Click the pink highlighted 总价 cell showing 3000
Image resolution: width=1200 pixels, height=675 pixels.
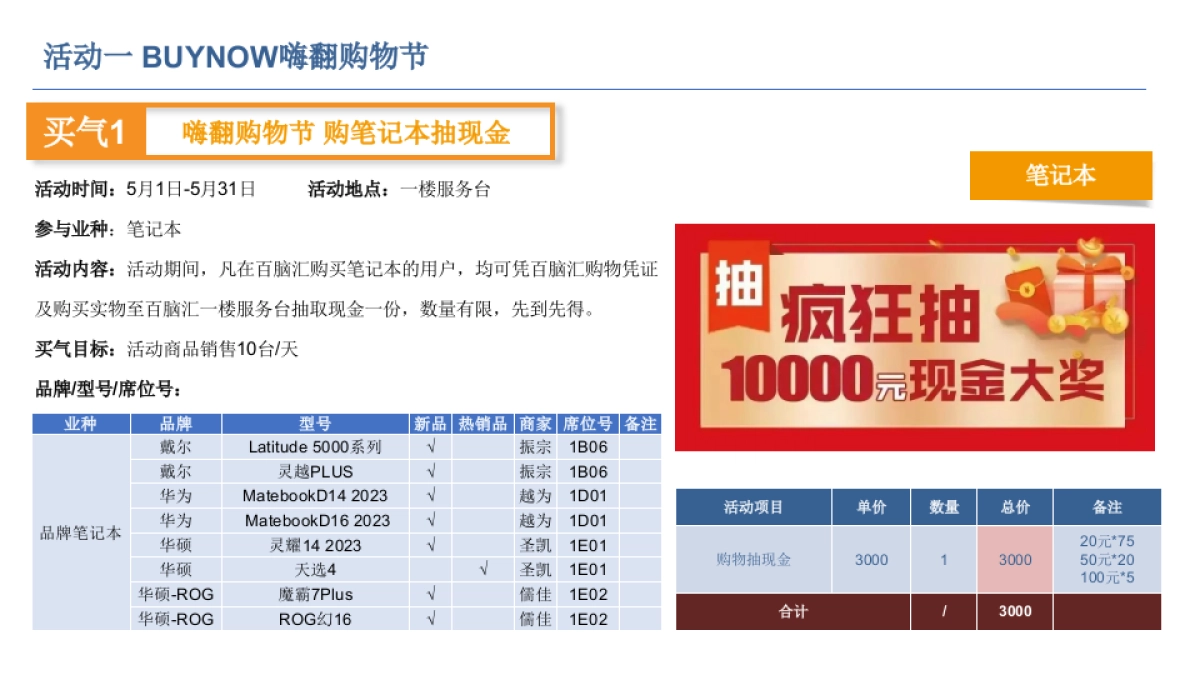pyautogui.click(x=1015, y=560)
